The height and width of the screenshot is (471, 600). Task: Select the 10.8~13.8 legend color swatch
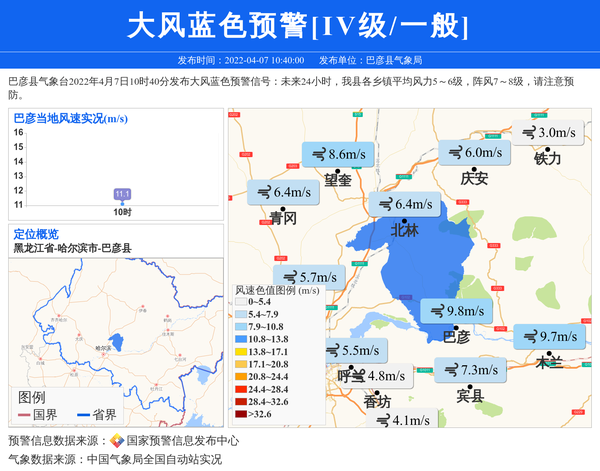[x=241, y=339]
